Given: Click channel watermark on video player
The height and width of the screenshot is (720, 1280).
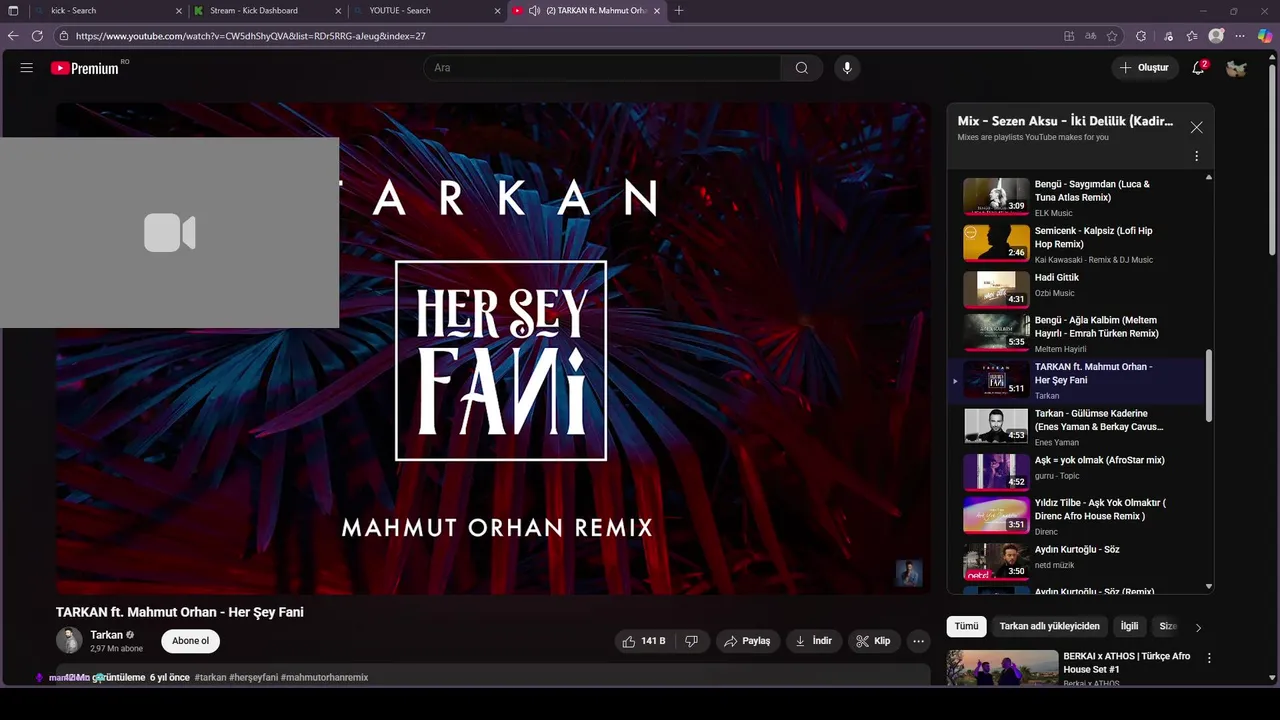Looking at the screenshot, I should click(909, 573).
